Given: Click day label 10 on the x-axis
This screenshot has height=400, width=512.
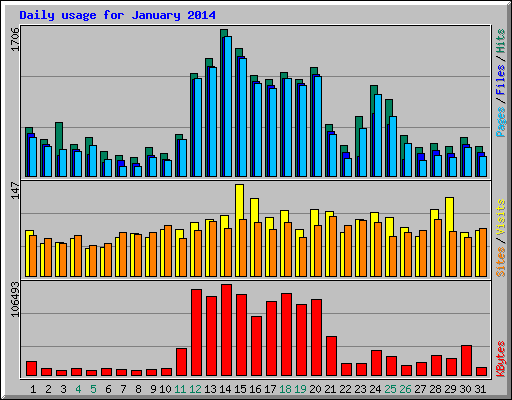Looking at the screenshot, I should click(x=165, y=389).
